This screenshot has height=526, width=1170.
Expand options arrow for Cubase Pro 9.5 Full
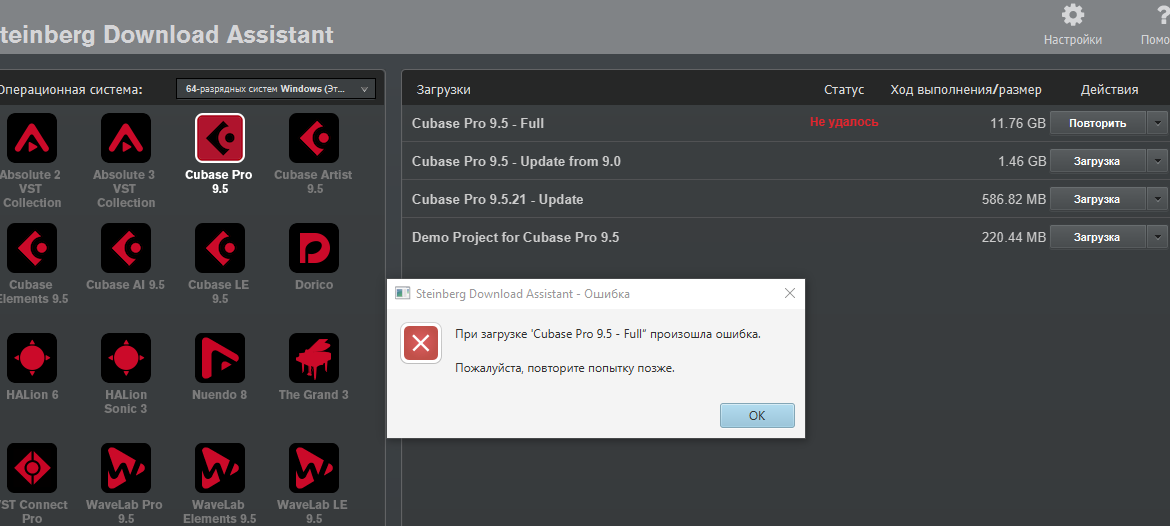(1157, 122)
